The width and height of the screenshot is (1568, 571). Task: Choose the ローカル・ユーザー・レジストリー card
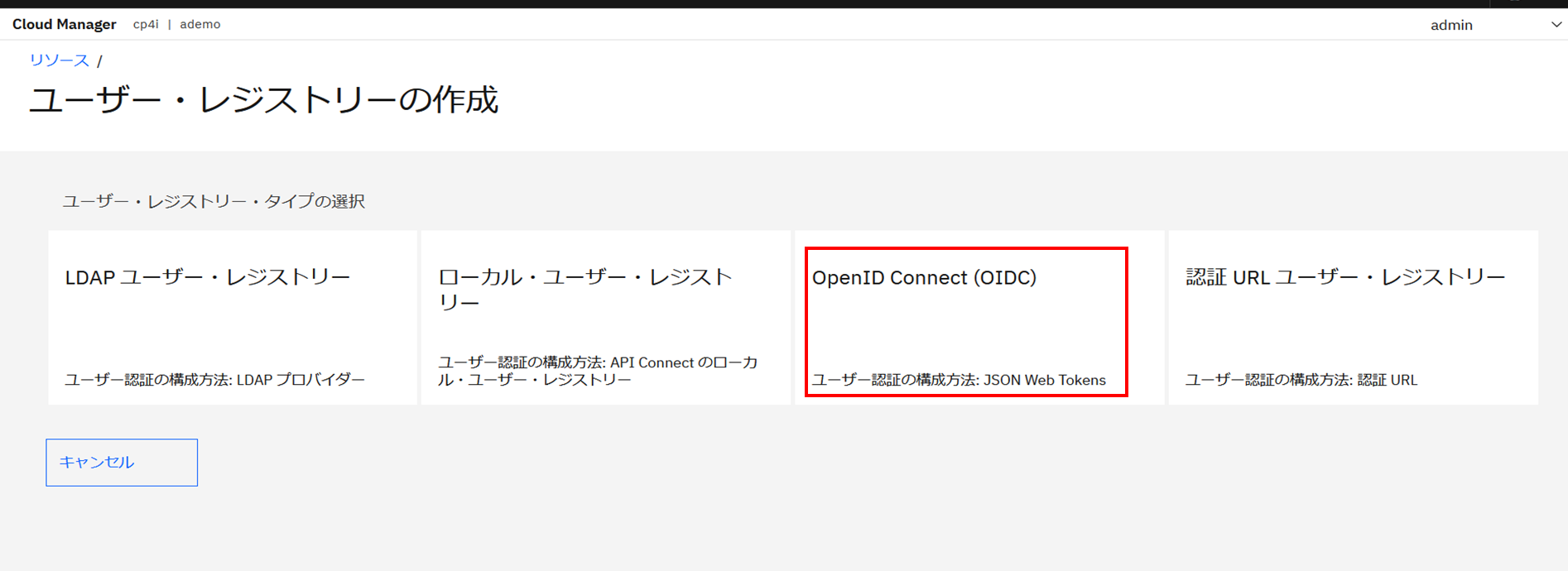point(606,318)
